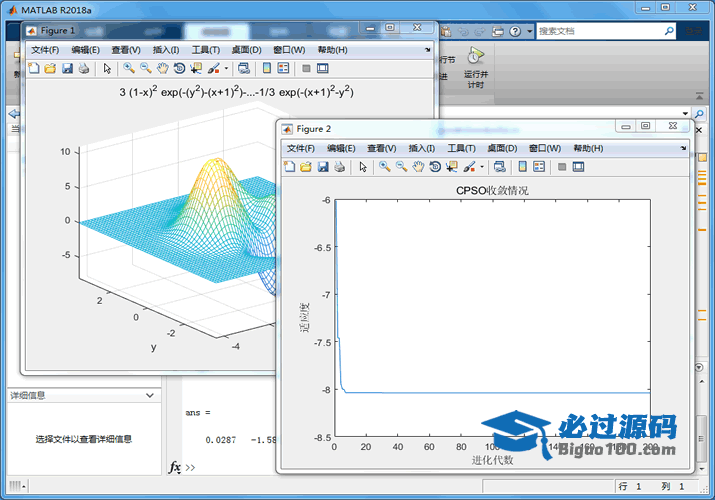This screenshot has height=500, width=715.
Task: Select Zoom Out tool in Figure 2
Action: click(401, 167)
